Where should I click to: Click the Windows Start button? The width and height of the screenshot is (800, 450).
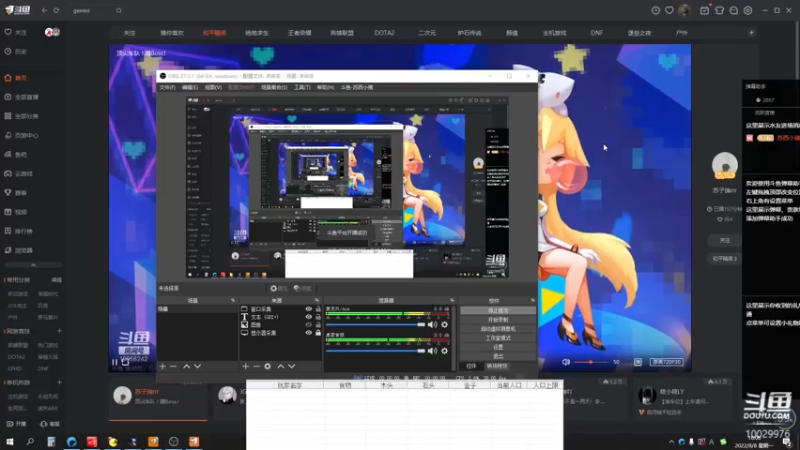(x=9, y=441)
